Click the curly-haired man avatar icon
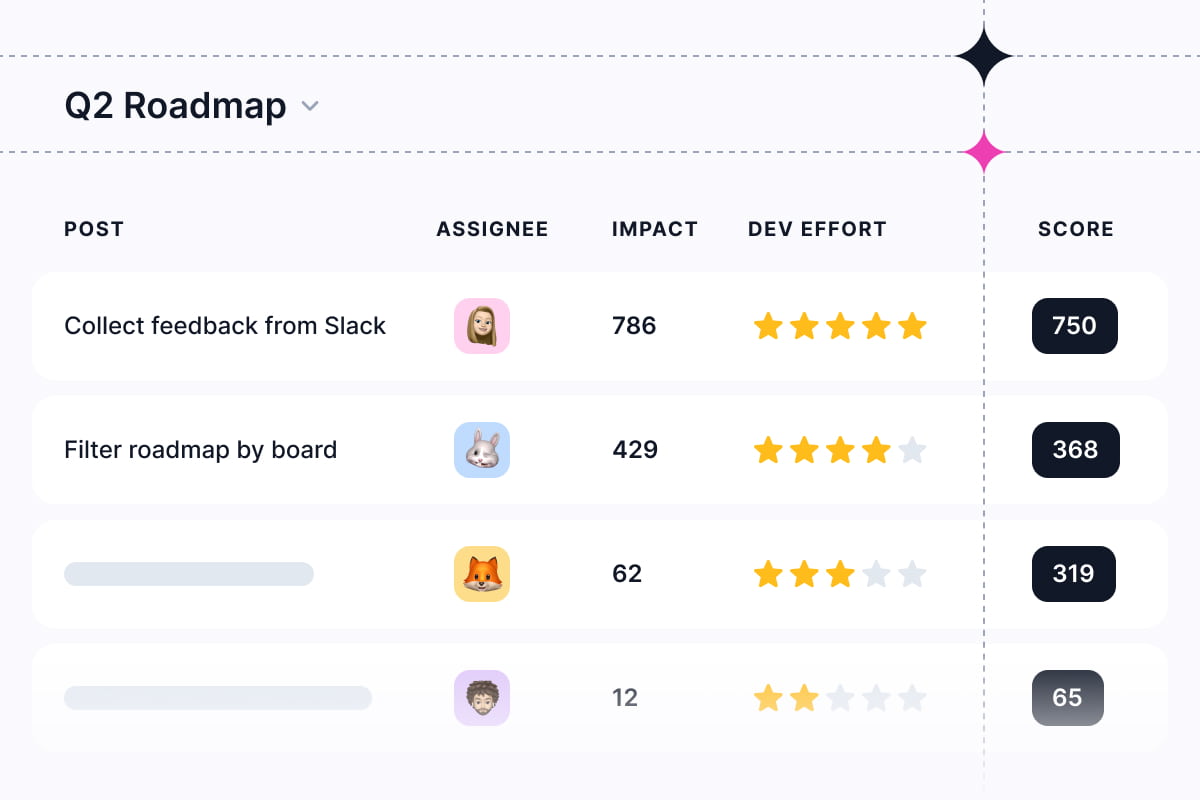The image size is (1200, 800). (482, 698)
